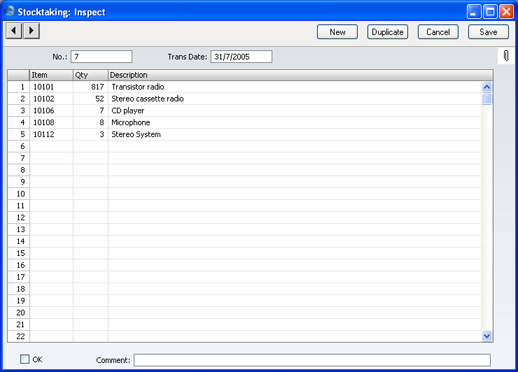The height and width of the screenshot is (372, 518).
Task: Go to next record with right arrow
Action: pos(31,31)
